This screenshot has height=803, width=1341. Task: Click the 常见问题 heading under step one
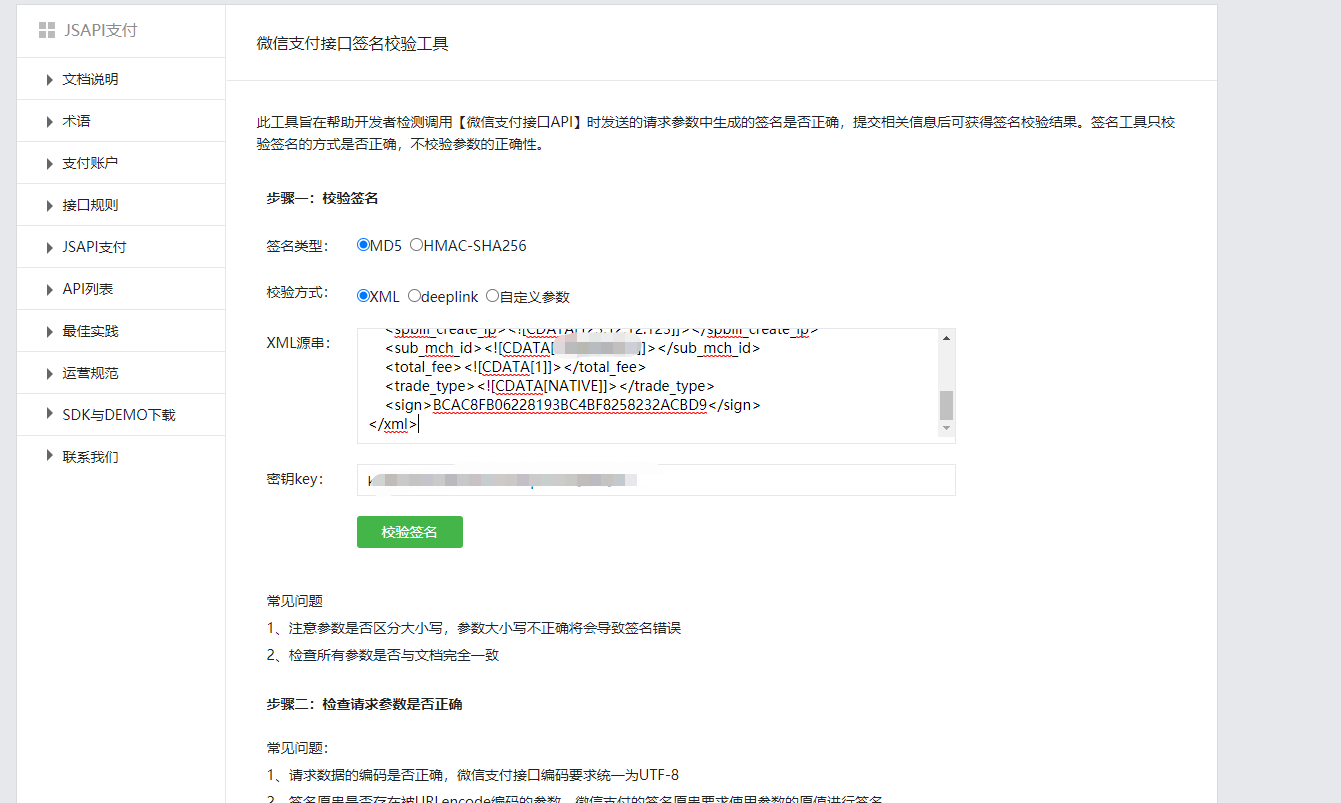tap(294, 601)
